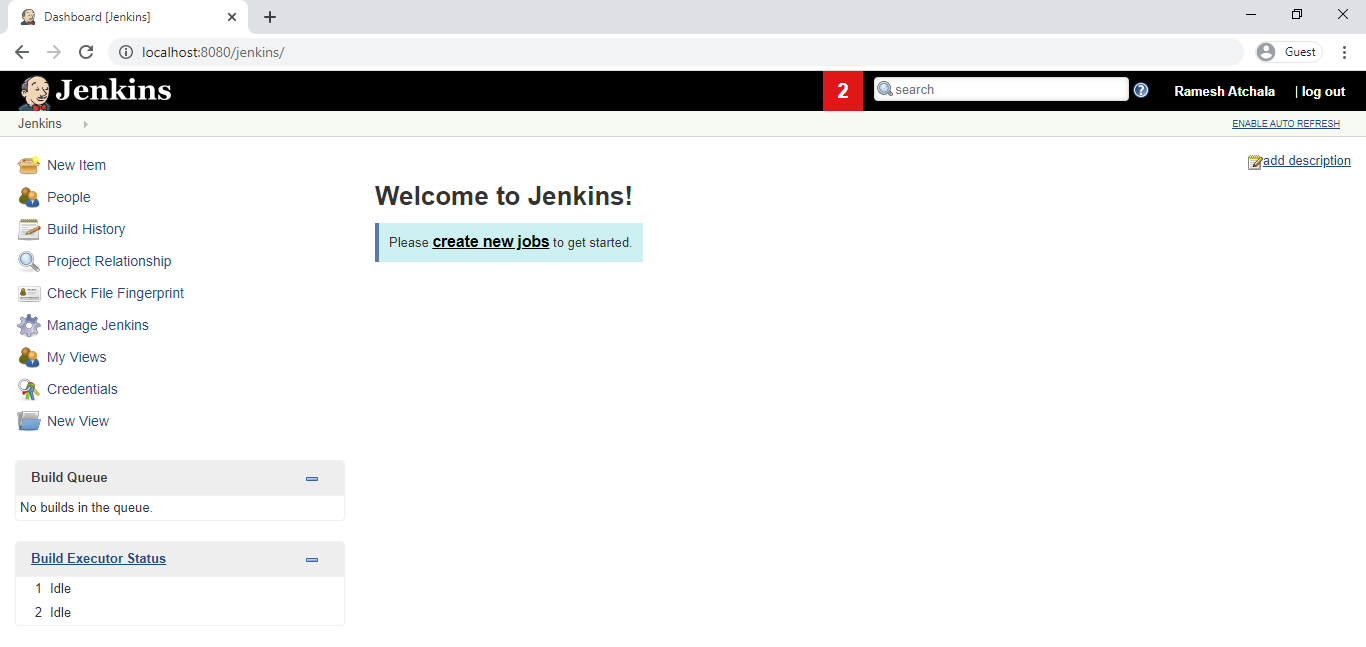Close the Dashboard [Jenkins] tab
1366x647 pixels.
(232, 17)
